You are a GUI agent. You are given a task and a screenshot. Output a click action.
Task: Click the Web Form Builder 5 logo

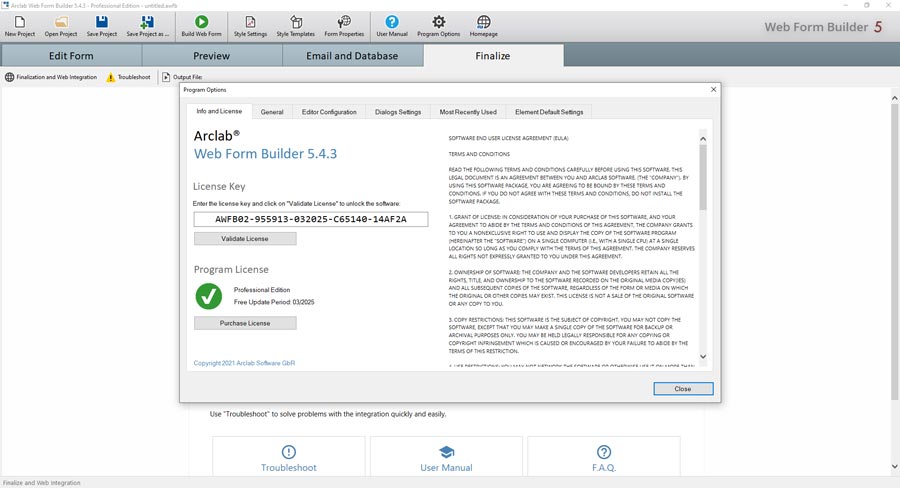(823, 27)
